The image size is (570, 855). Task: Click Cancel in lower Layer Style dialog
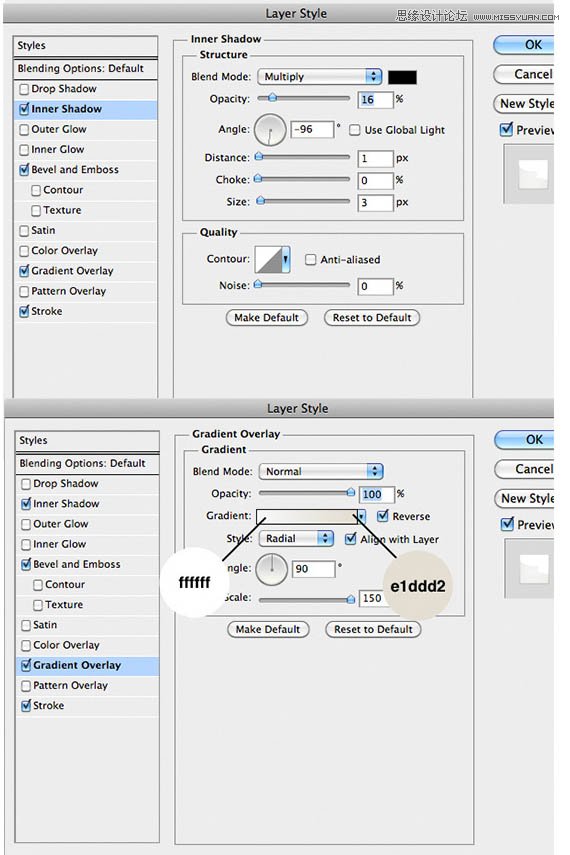point(525,469)
